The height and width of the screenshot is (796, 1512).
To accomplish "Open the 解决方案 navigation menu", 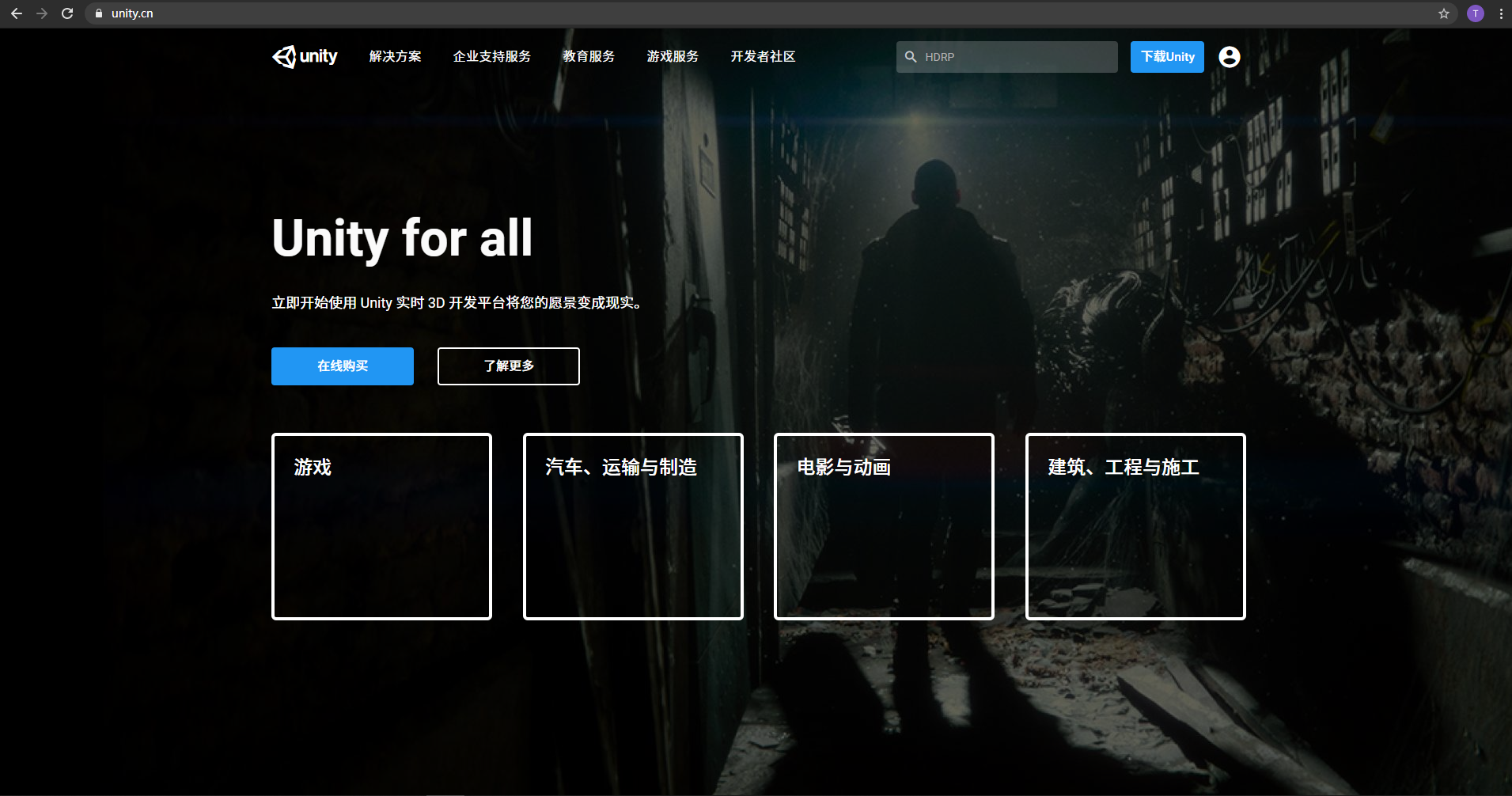I will pos(395,56).
